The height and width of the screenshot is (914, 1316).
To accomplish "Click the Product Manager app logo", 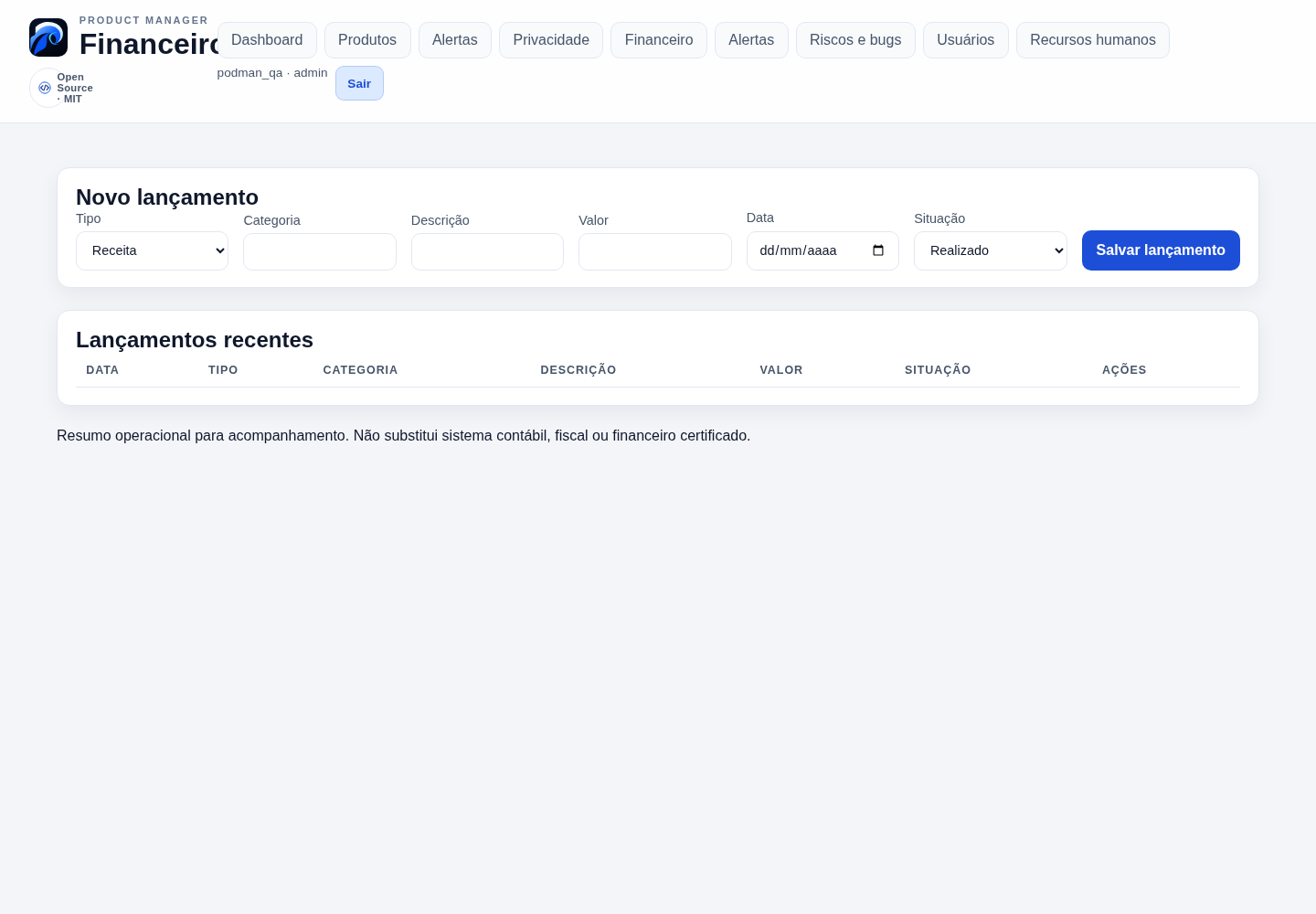I will click(x=48, y=37).
